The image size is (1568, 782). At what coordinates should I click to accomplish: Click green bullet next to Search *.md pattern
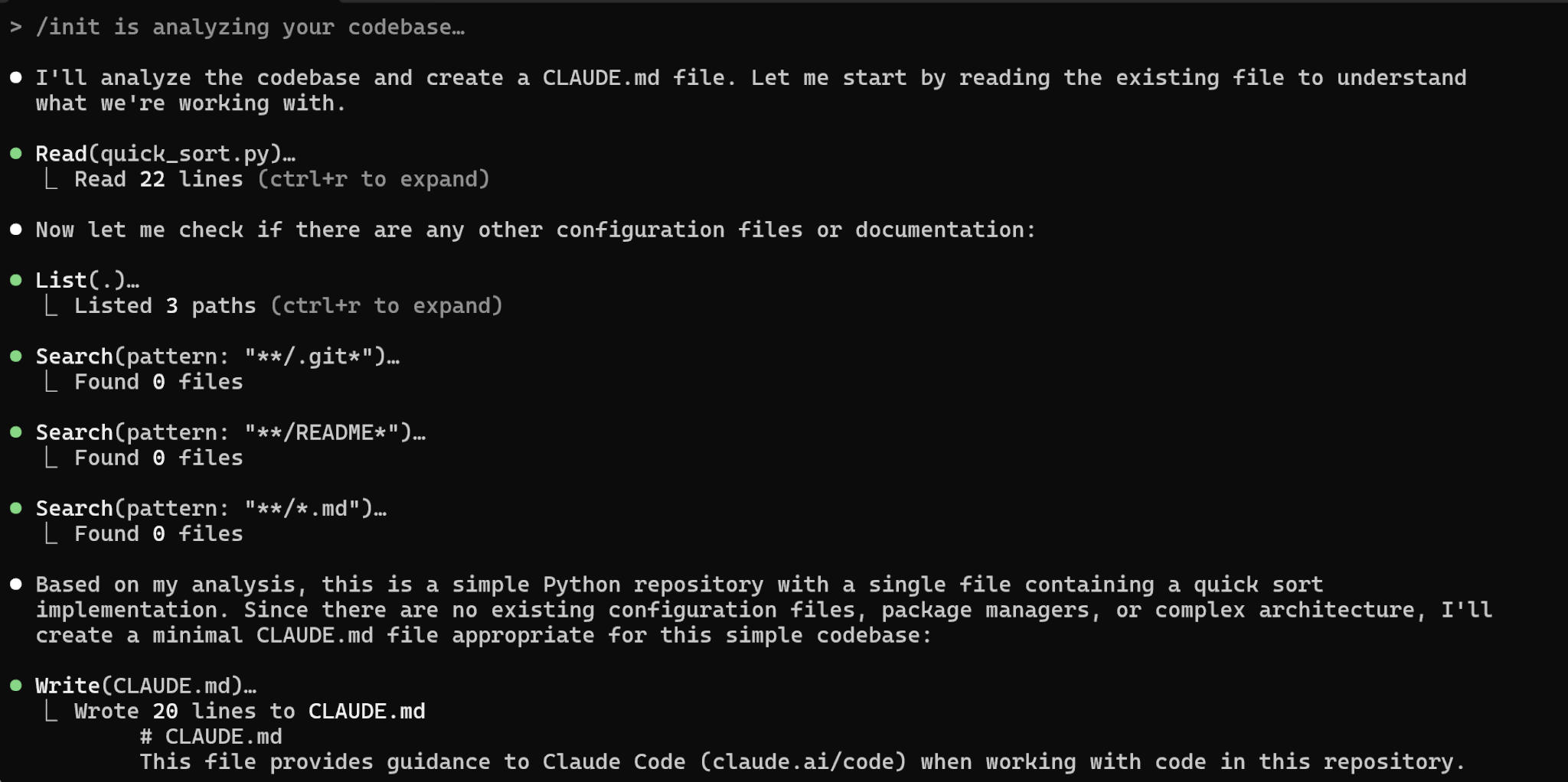[15, 508]
